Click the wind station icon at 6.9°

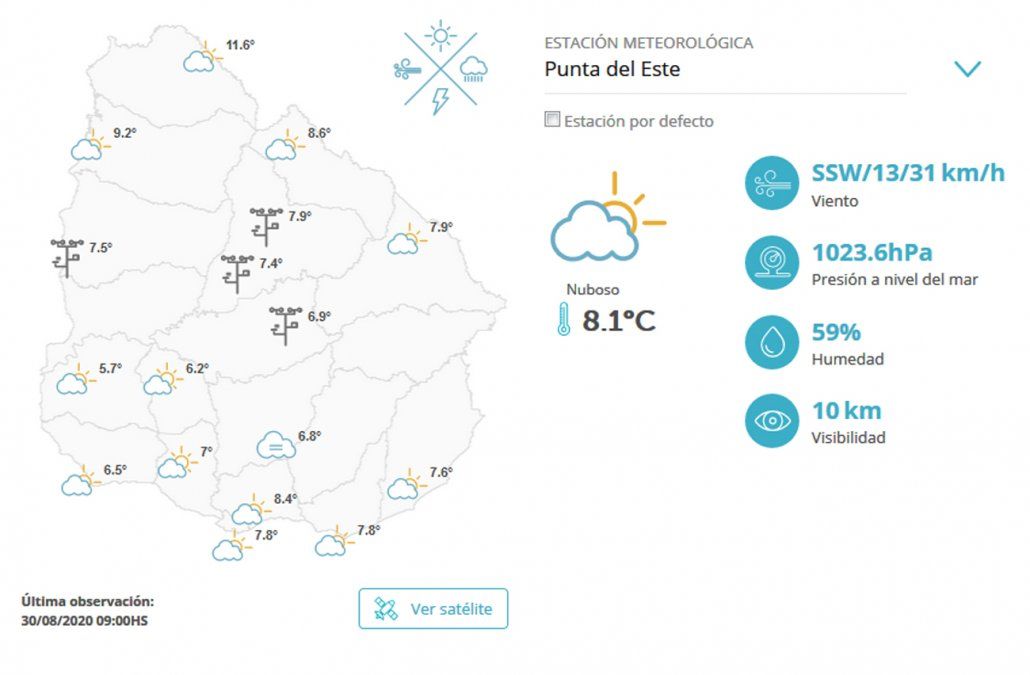pos(285,325)
